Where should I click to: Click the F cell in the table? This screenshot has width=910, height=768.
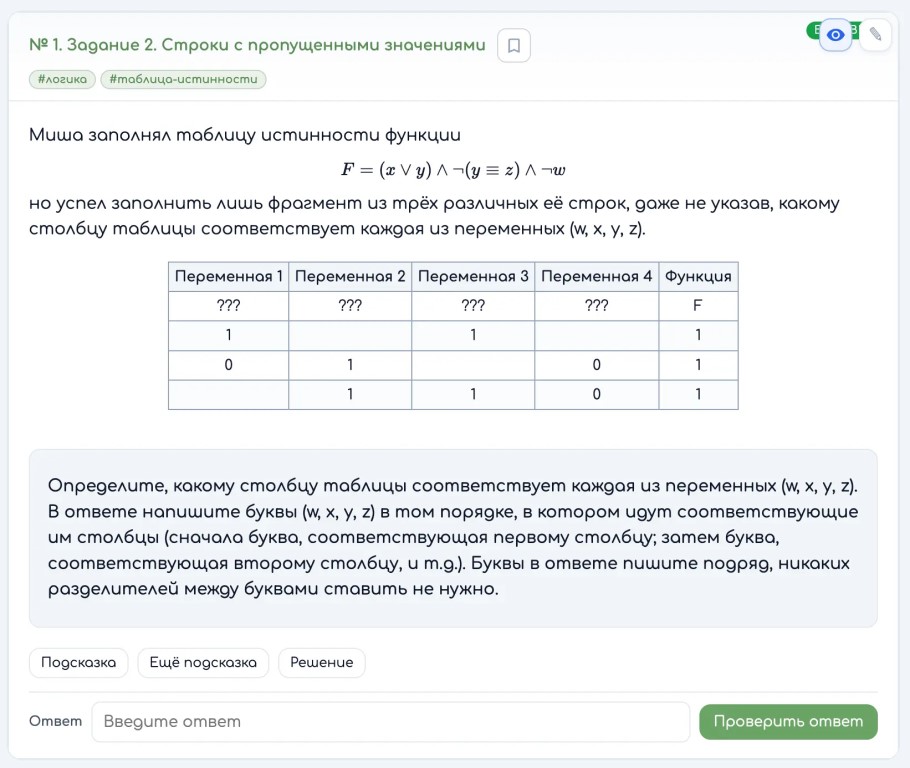(698, 305)
